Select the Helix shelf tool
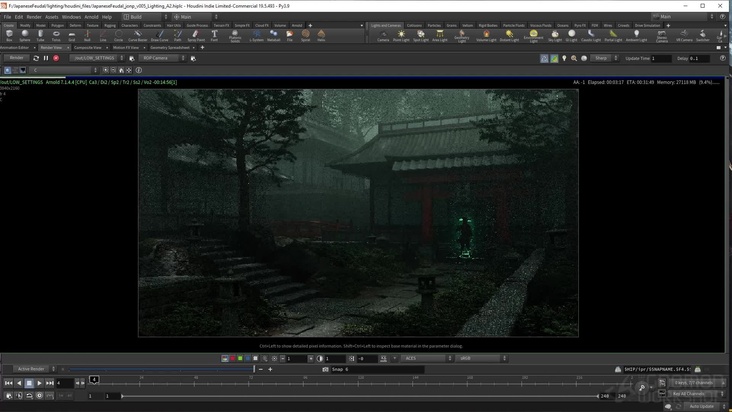 [321, 35]
